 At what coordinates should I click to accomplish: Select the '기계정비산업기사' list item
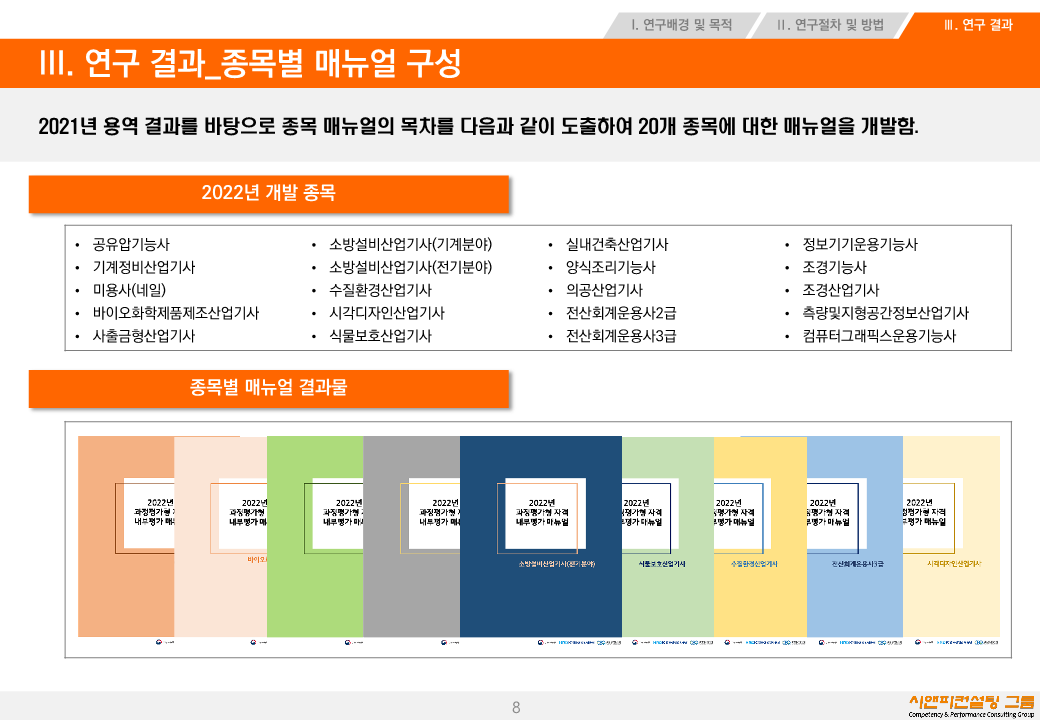pos(143,267)
